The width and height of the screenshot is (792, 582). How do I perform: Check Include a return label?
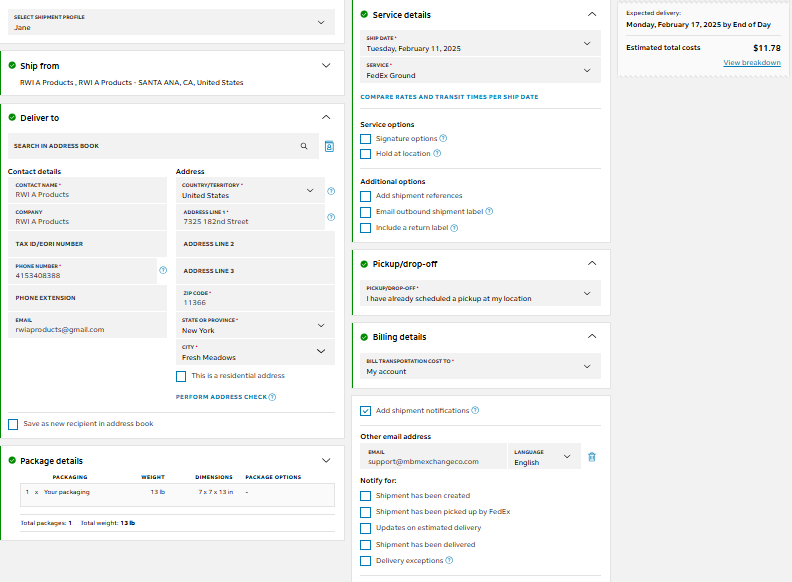[x=366, y=228]
